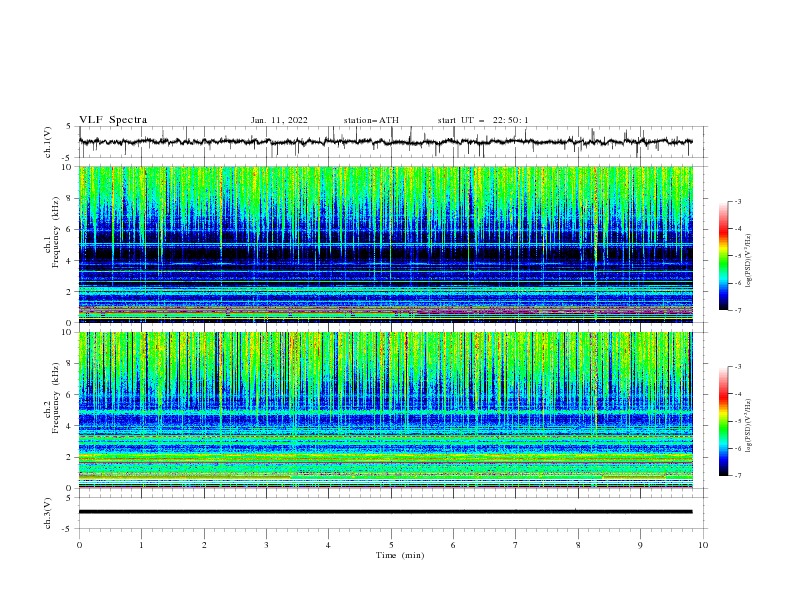Select the log(PSD) label beside ch.2 colorbar
792x612 pixels.
coord(748,426)
